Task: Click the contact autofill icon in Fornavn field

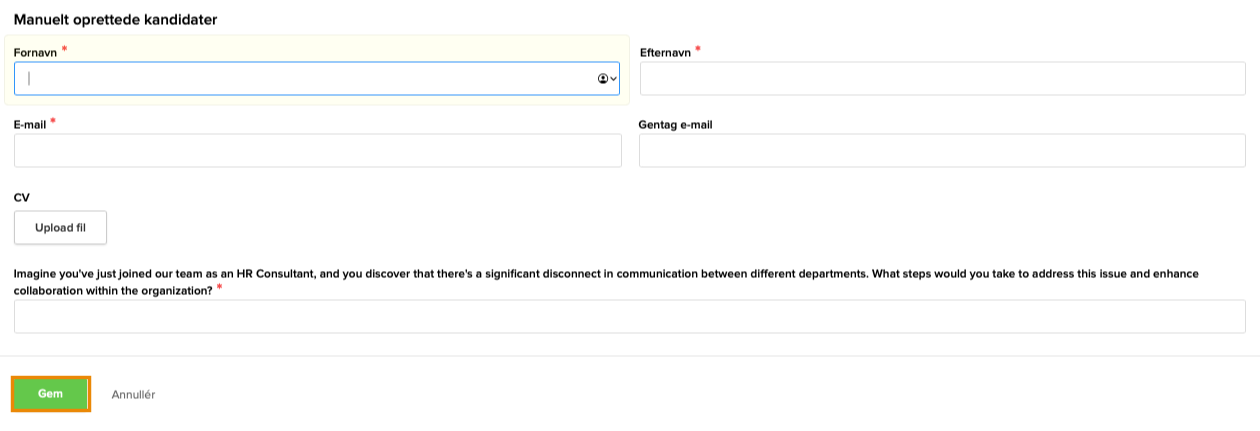Action: coord(602,79)
